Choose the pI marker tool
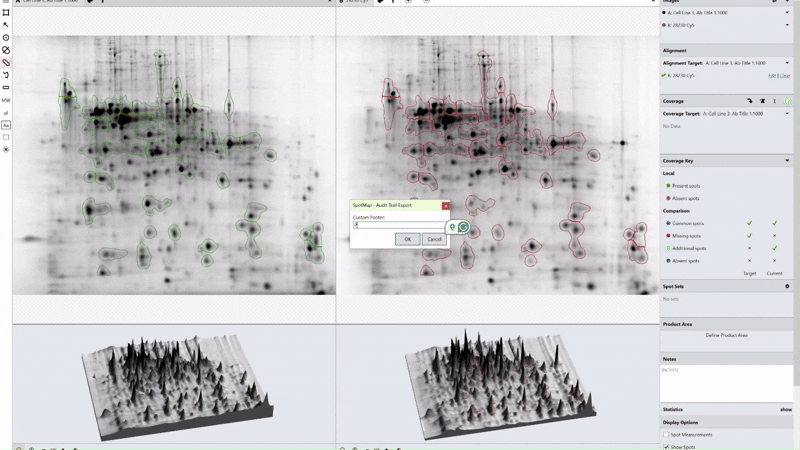800x450 pixels. (6, 113)
